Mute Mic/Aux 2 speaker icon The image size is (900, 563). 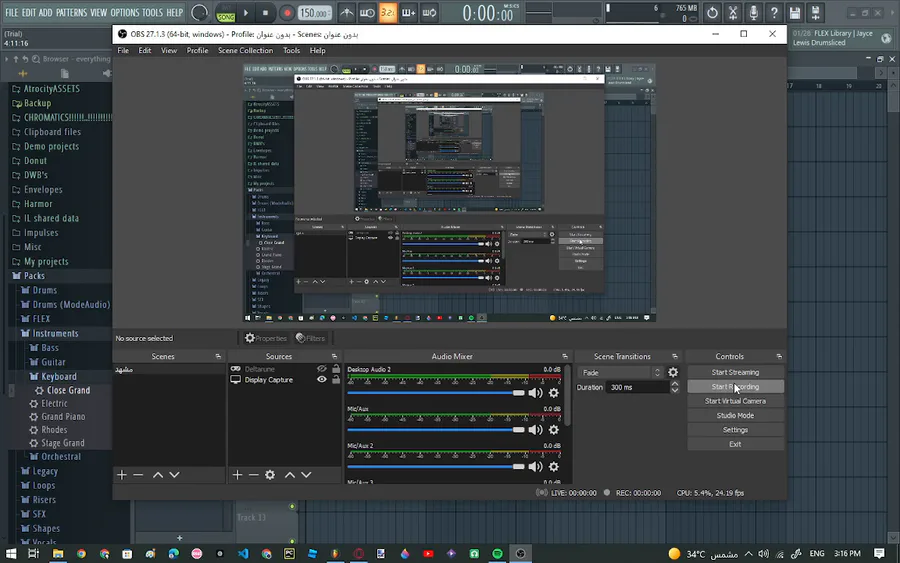535,467
